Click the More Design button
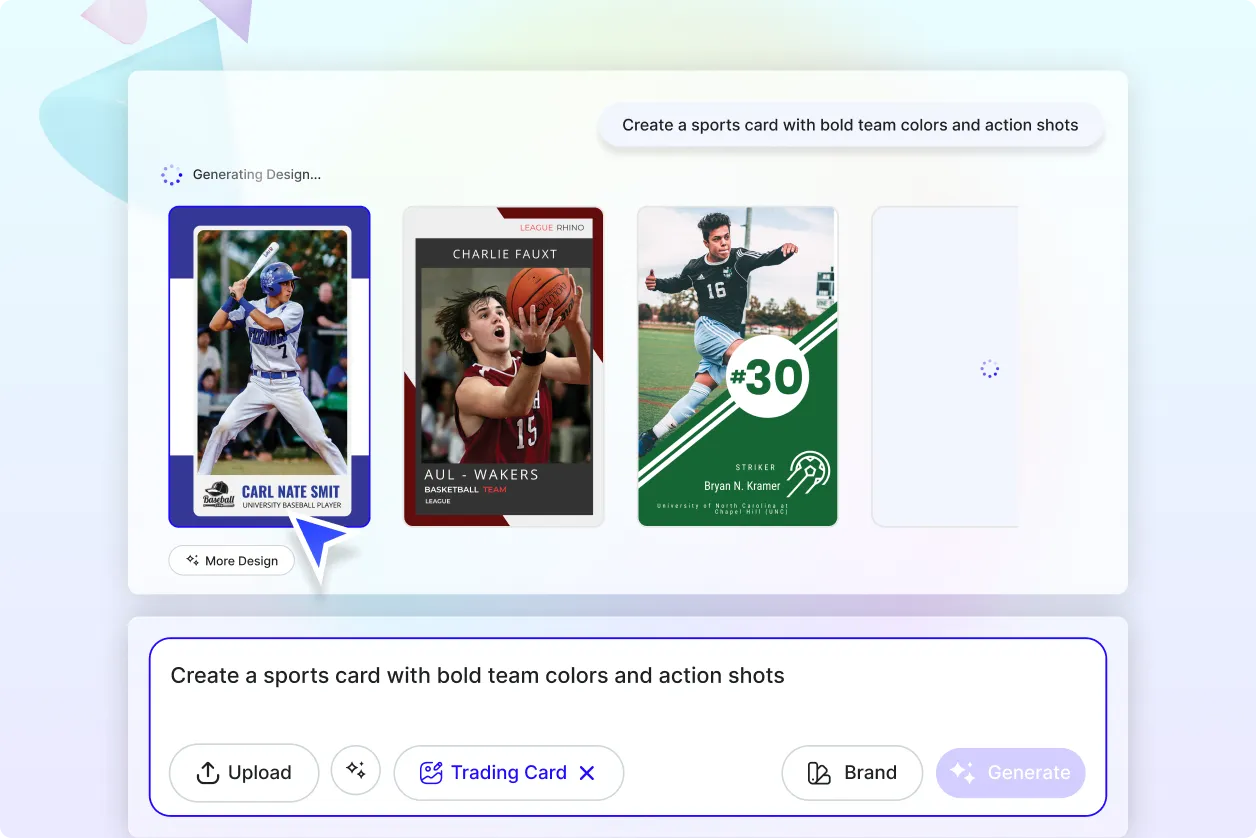Screen dimensions: 1256x838 (231, 561)
